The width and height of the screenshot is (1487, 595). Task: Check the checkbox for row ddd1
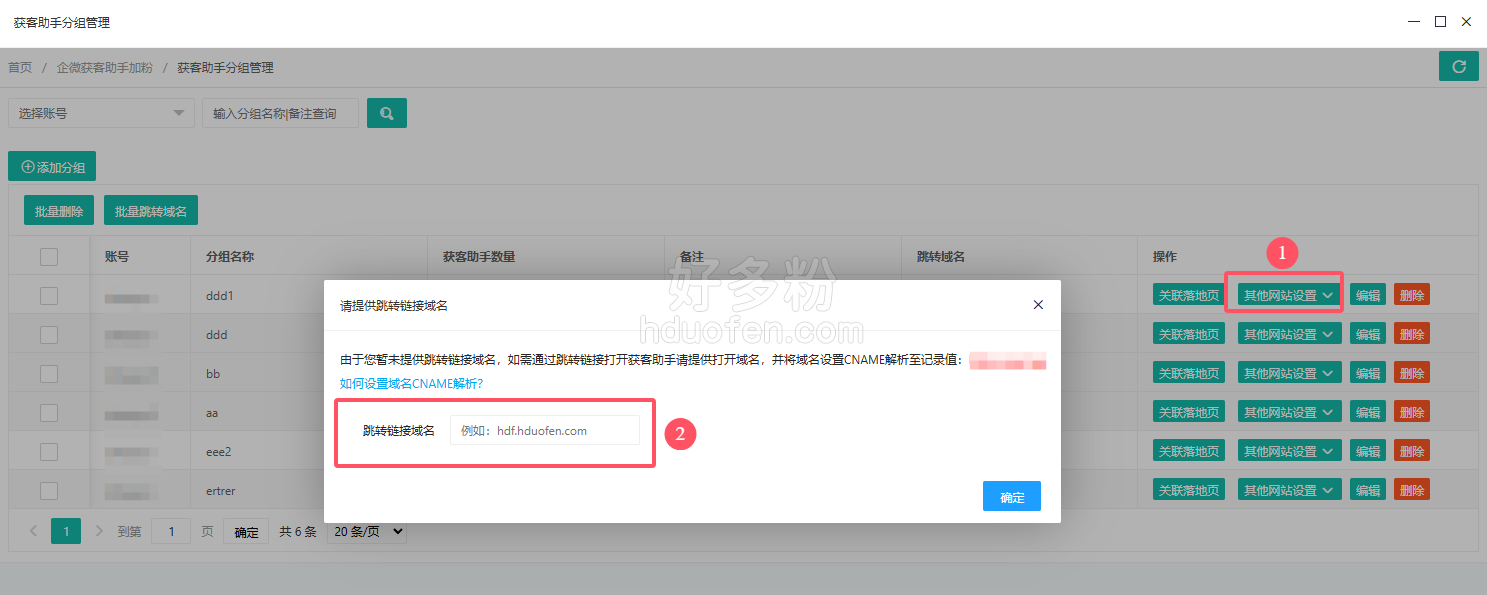click(x=49, y=296)
